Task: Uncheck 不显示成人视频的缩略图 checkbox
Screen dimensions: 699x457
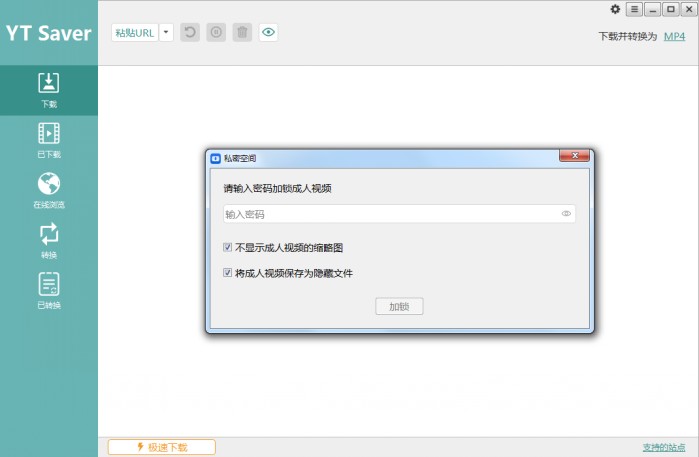Action: click(227, 247)
